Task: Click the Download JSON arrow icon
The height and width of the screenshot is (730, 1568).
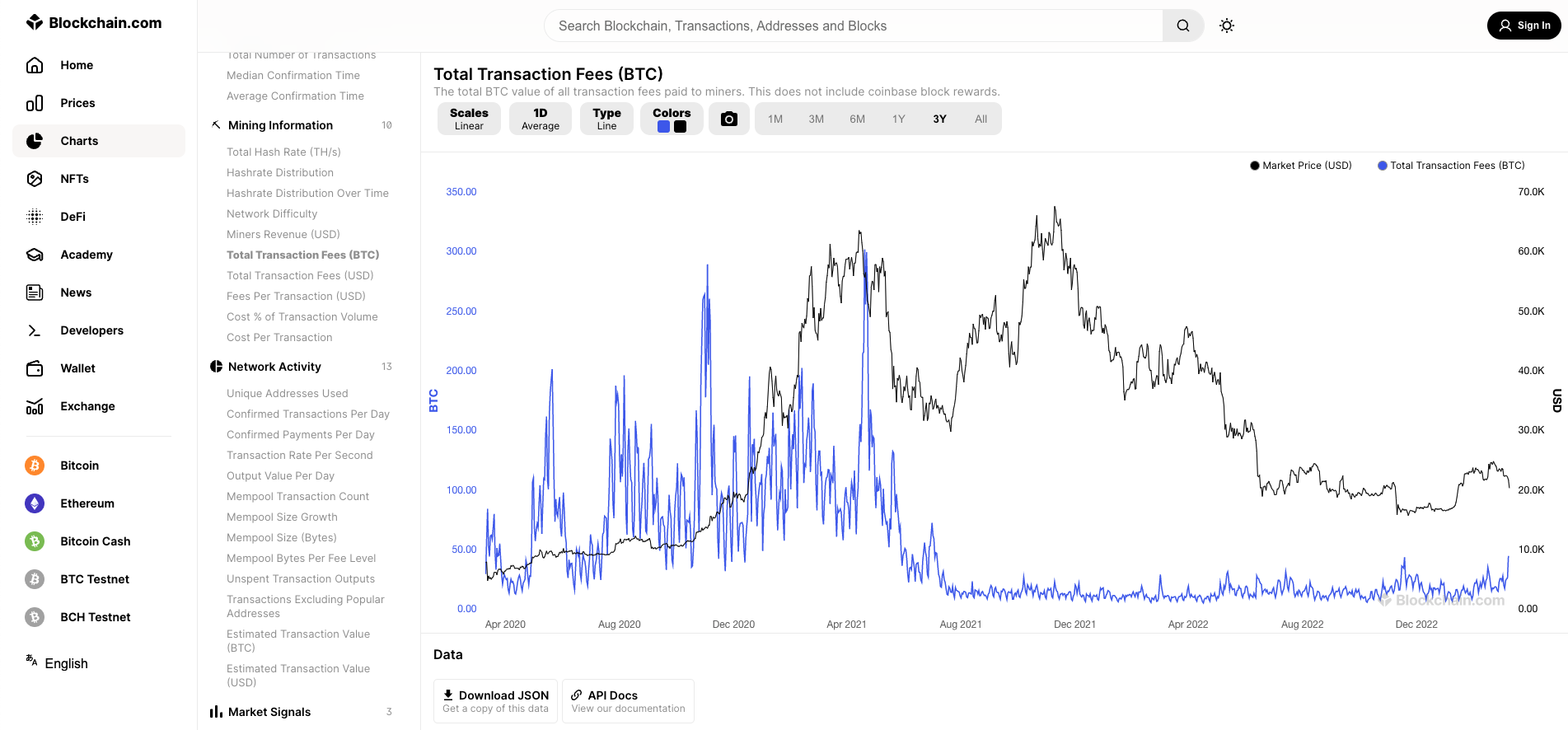Action: [448, 695]
